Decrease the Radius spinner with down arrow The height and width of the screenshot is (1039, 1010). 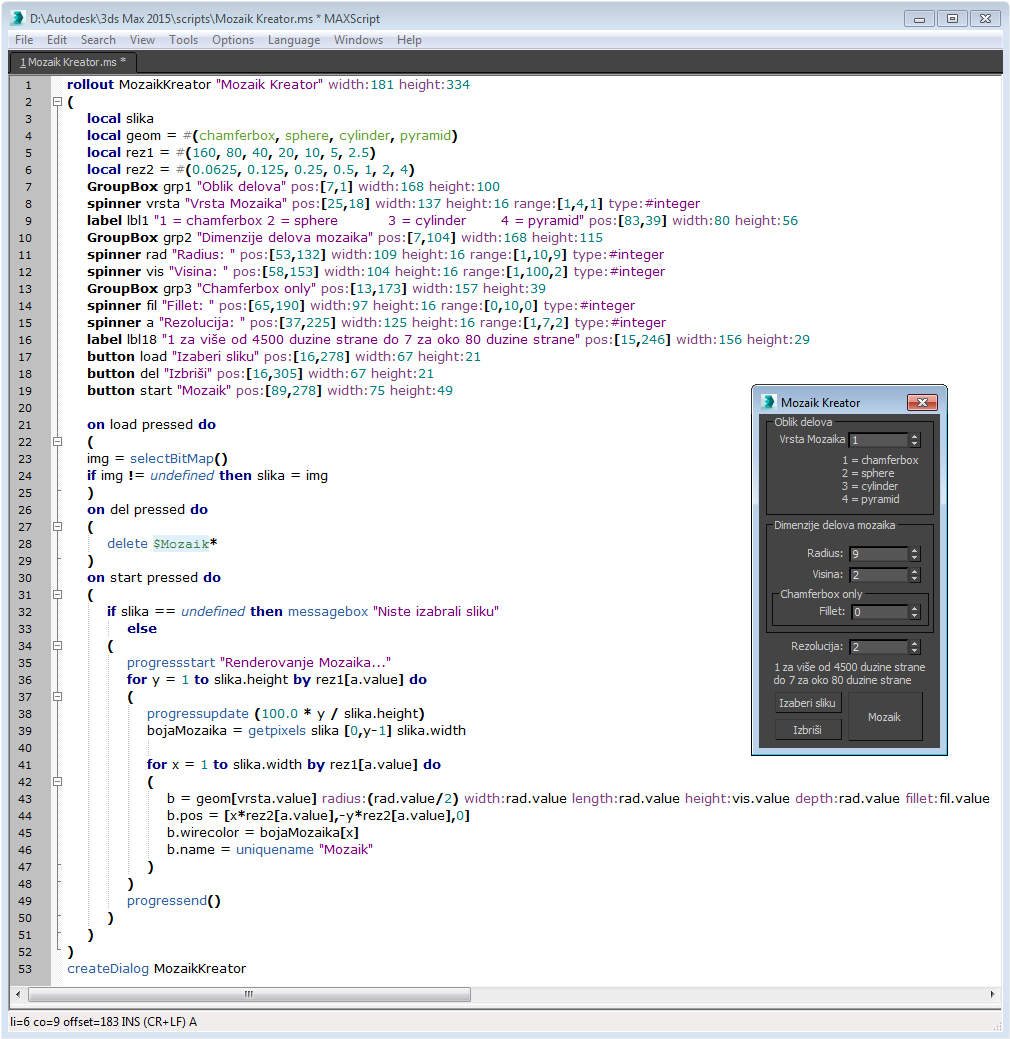point(914,557)
